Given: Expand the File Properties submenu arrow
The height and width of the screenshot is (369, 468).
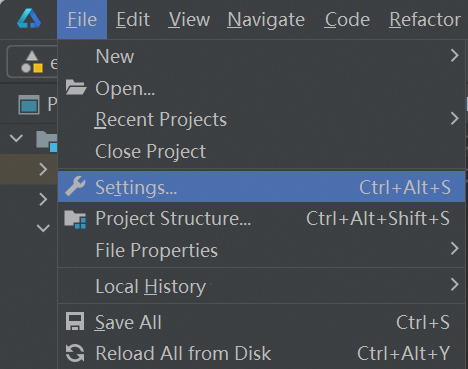Looking at the screenshot, I should 455,249.
